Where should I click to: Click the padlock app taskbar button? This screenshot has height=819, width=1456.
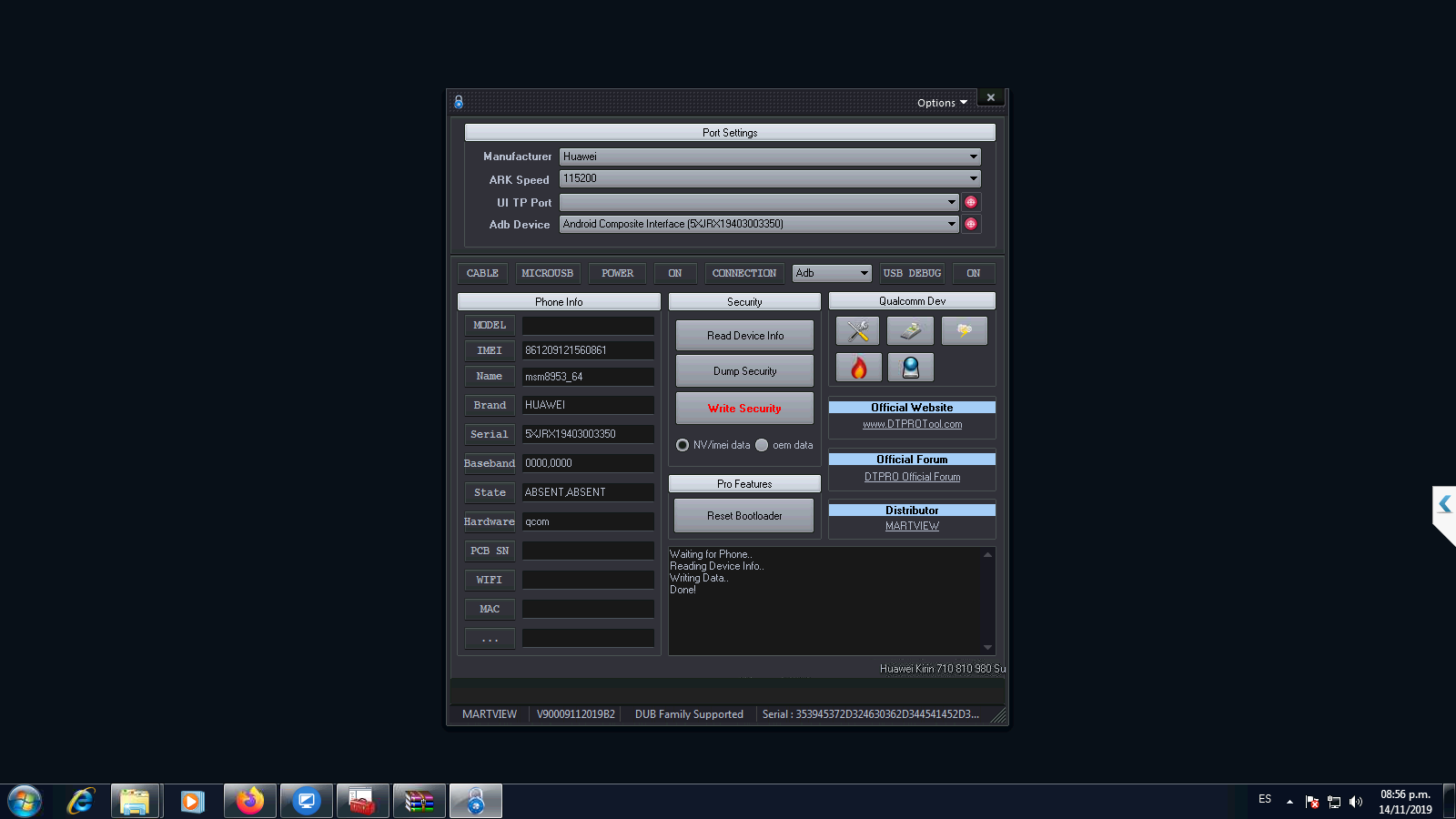tap(475, 801)
